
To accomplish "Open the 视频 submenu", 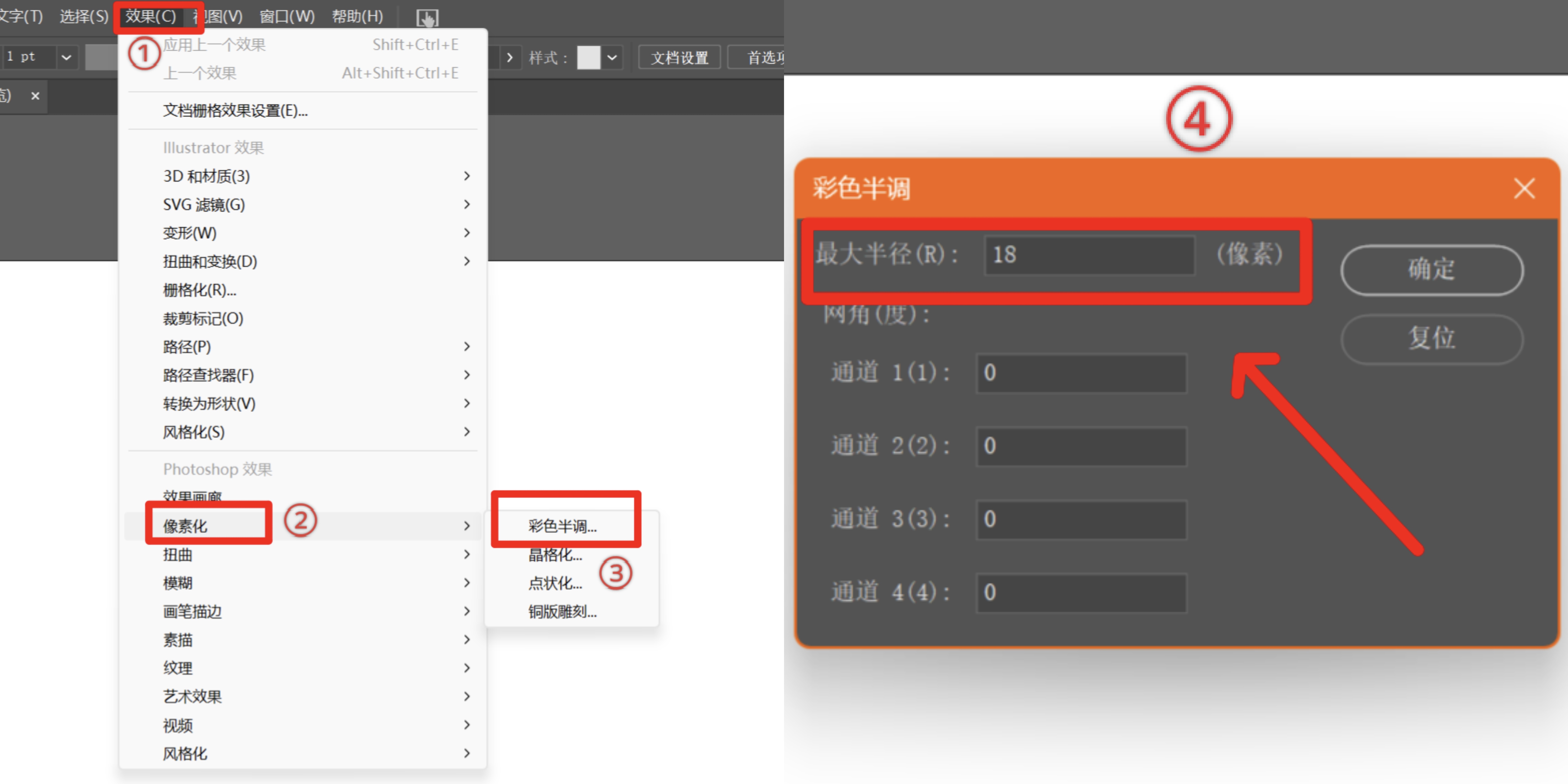I will click(x=302, y=725).
